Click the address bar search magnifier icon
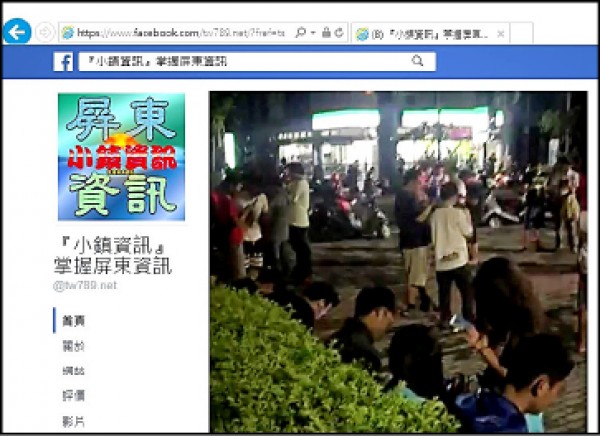Image resolution: width=600 pixels, height=436 pixels. coord(299,33)
